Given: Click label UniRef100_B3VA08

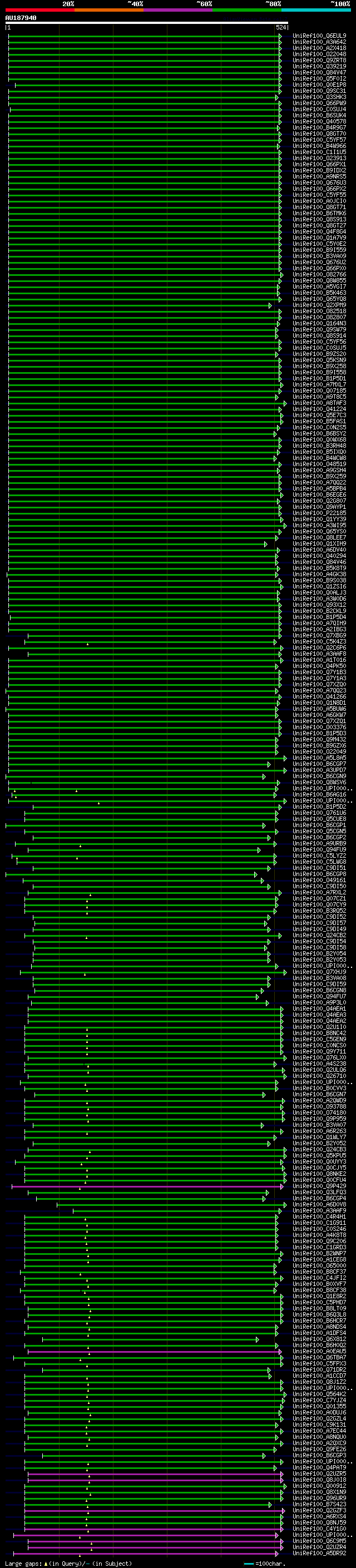Looking at the screenshot, I should pos(319,978).
